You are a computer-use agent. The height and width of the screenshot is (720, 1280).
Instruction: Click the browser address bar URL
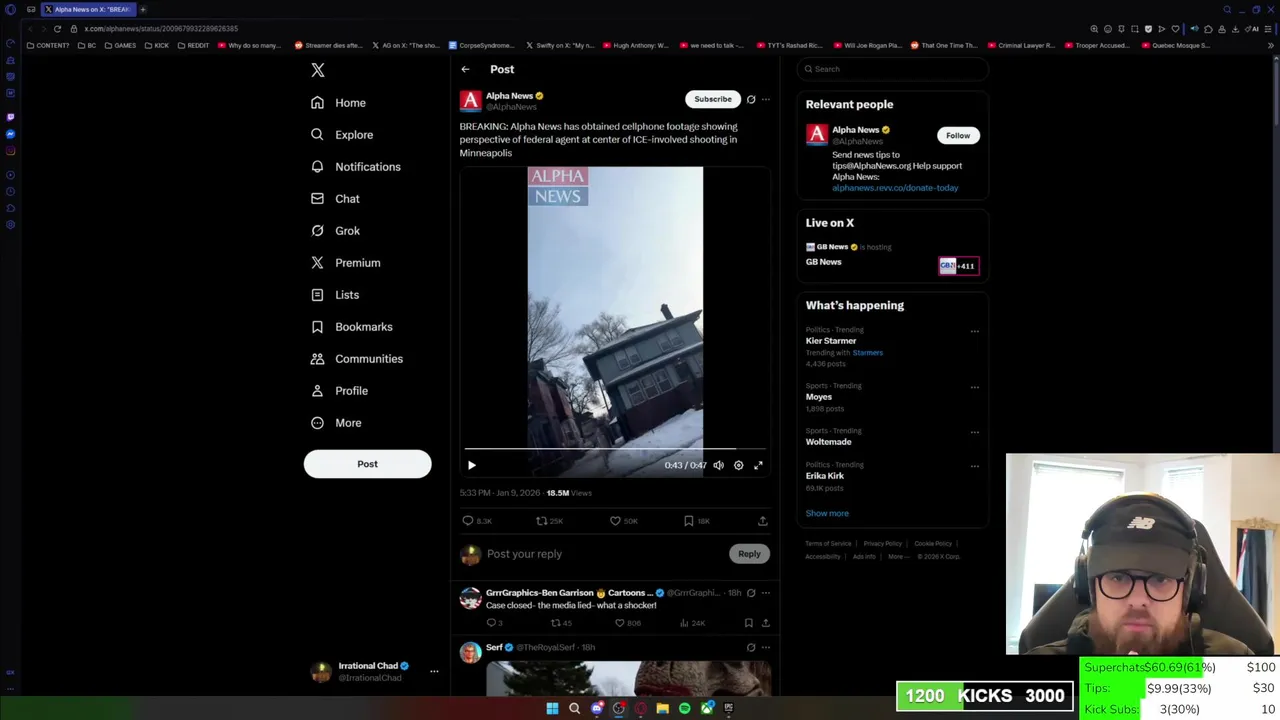coord(161,28)
